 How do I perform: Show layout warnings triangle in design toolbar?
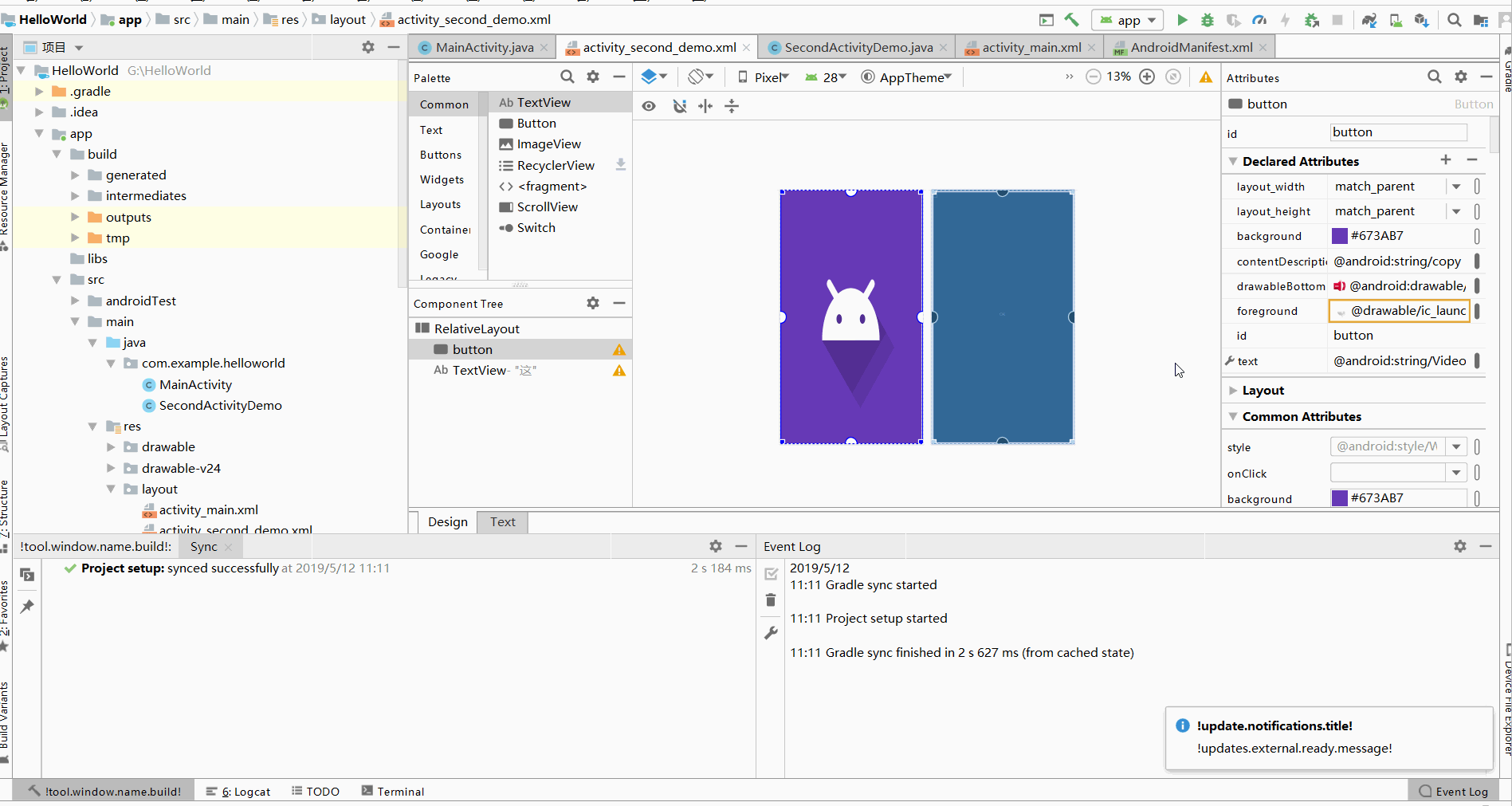click(x=1206, y=77)
